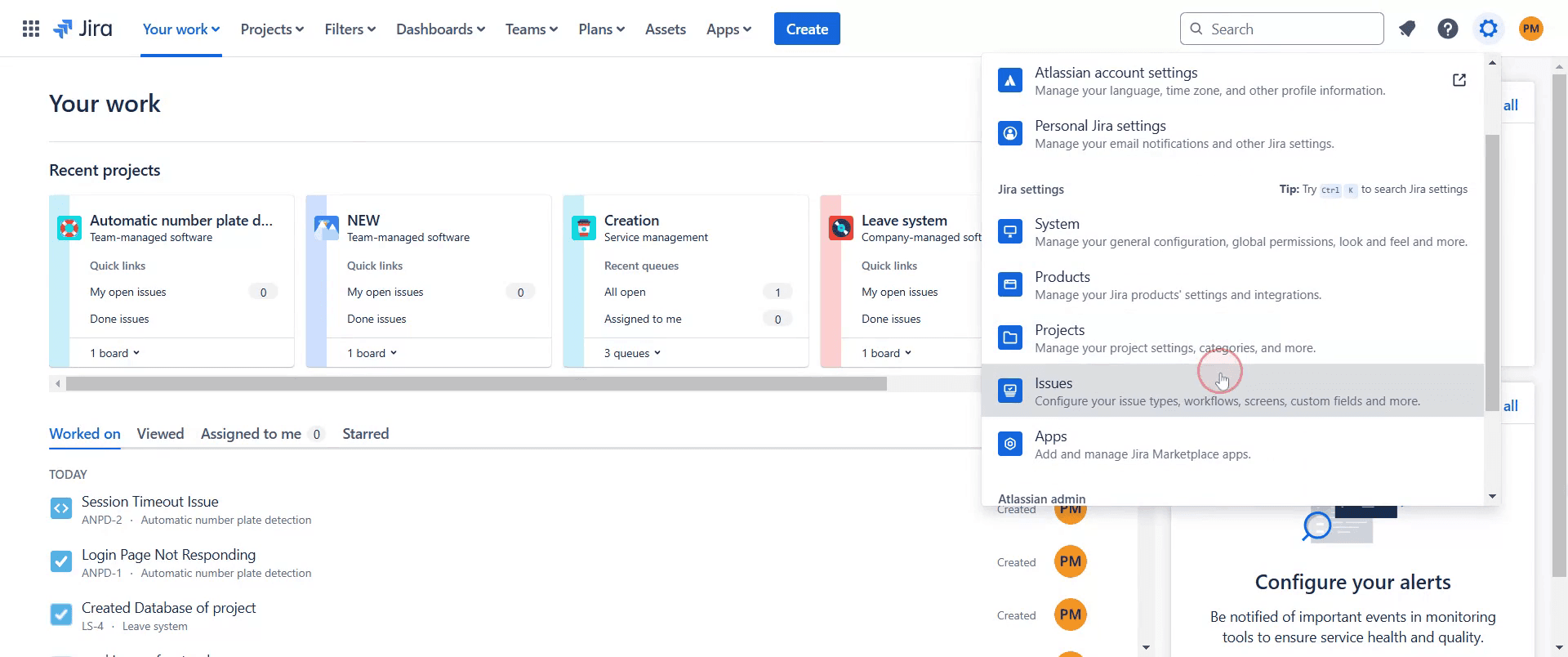This screenshot has width=1568, height=657.
Task: Click the System settings monitor icon
Action: [1010, 231]
